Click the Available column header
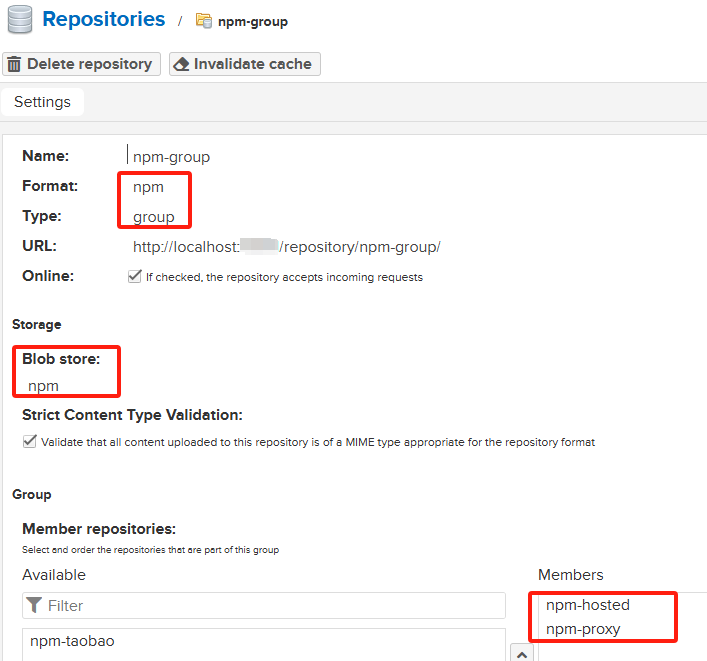 54,575
